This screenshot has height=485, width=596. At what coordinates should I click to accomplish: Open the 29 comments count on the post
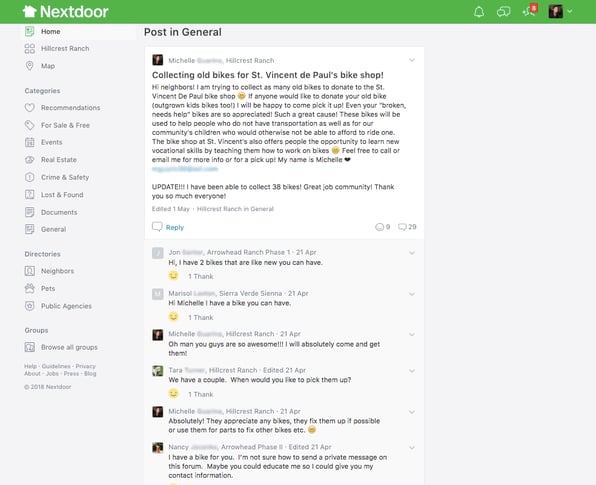[407, 227]
